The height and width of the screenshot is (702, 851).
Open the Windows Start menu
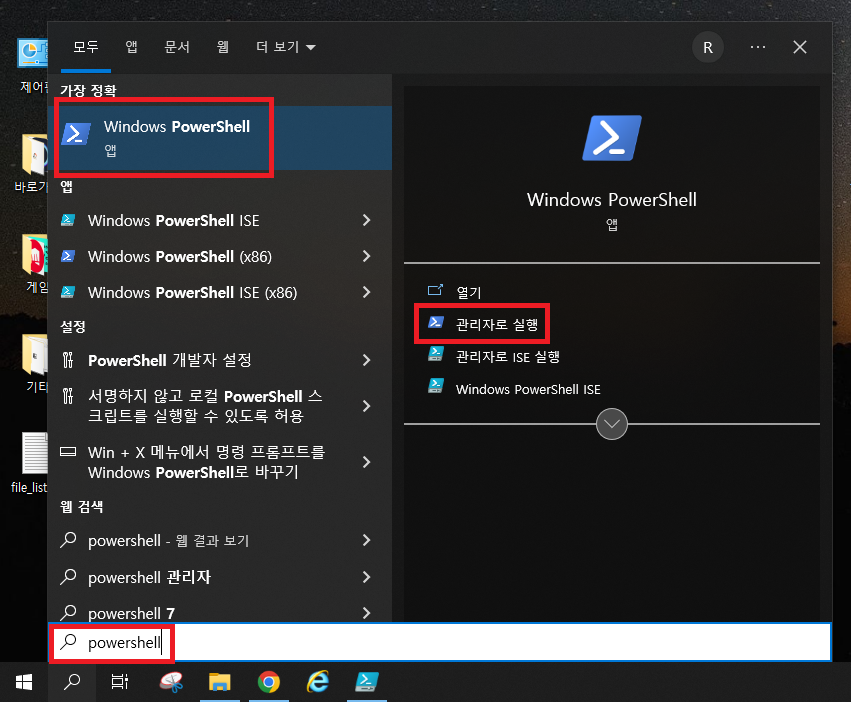[24, 682]
